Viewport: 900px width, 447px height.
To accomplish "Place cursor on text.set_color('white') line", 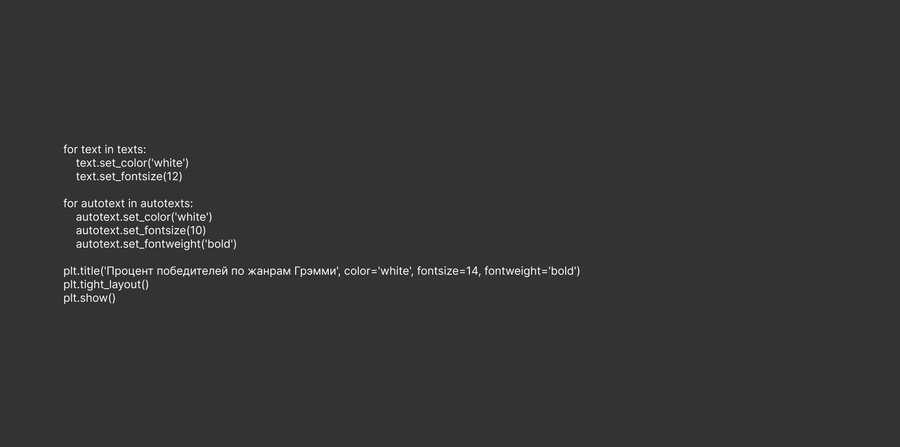I will tap(132, 163).
